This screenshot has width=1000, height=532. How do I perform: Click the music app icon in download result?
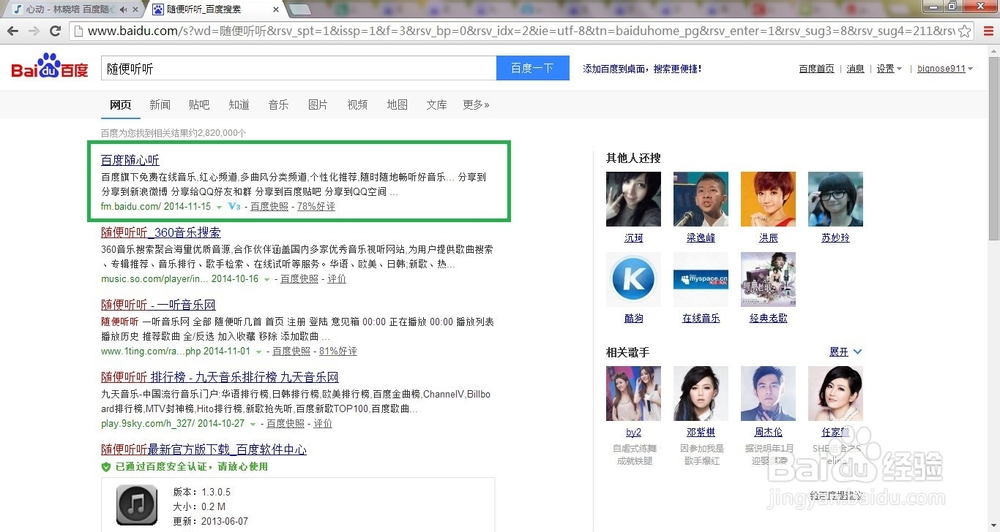click(x=136, y=505)
